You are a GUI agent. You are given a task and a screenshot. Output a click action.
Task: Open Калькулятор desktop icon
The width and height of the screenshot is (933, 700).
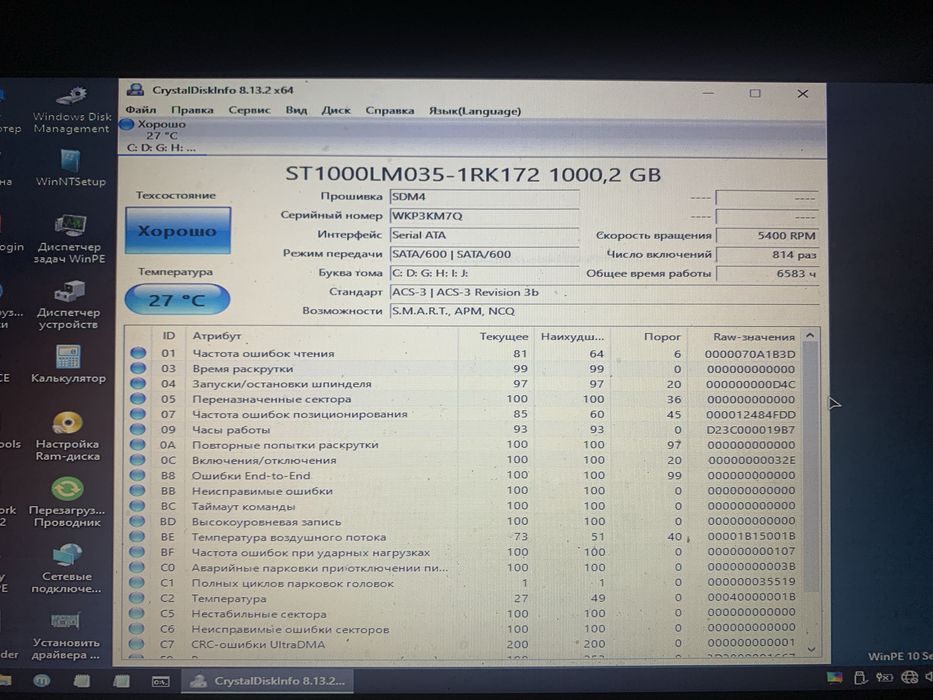click(x=68, y=364)
